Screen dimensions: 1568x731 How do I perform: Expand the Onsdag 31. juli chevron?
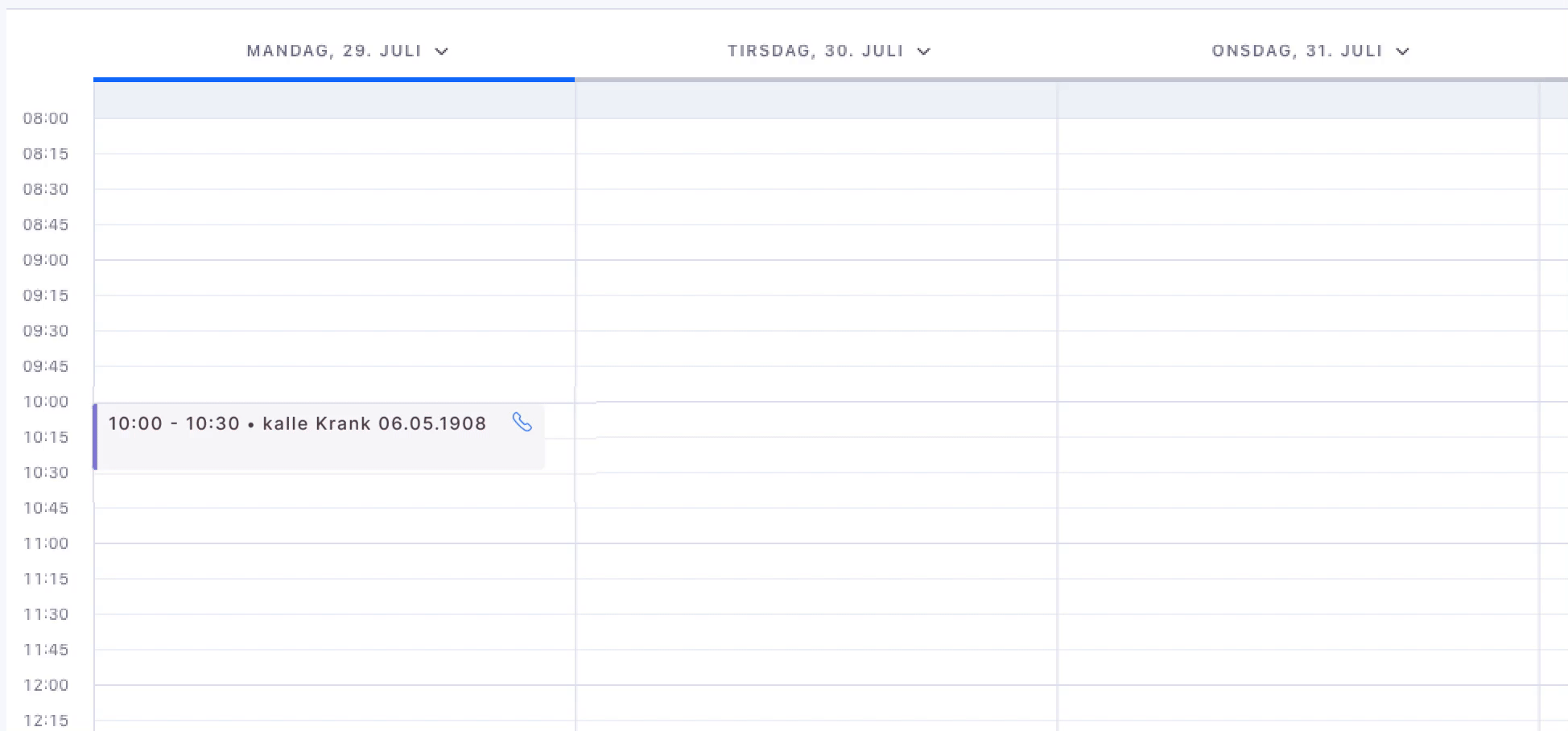(x=1402, y=52)
